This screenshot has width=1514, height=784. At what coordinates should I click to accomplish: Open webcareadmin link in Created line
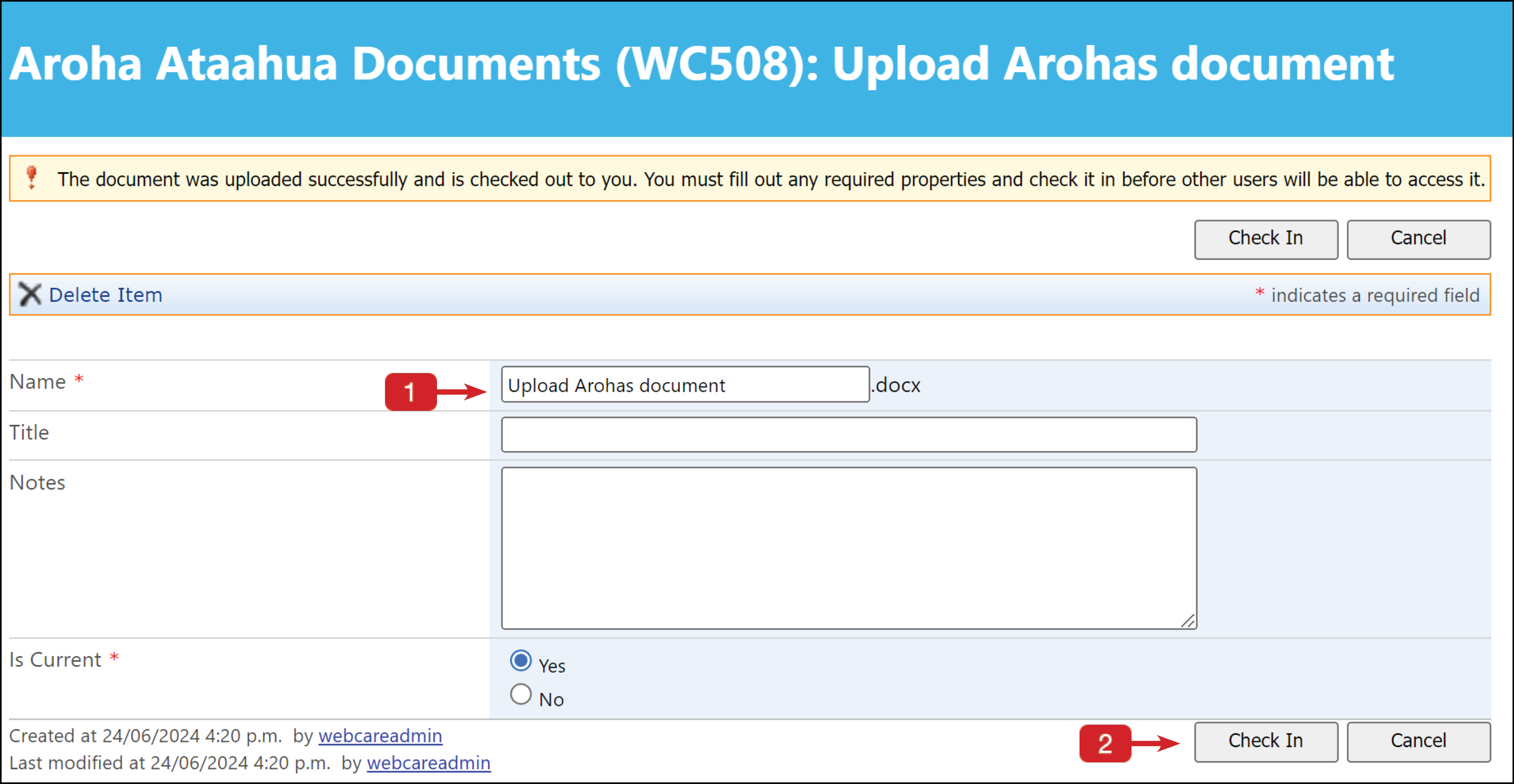tap(380, 736)
